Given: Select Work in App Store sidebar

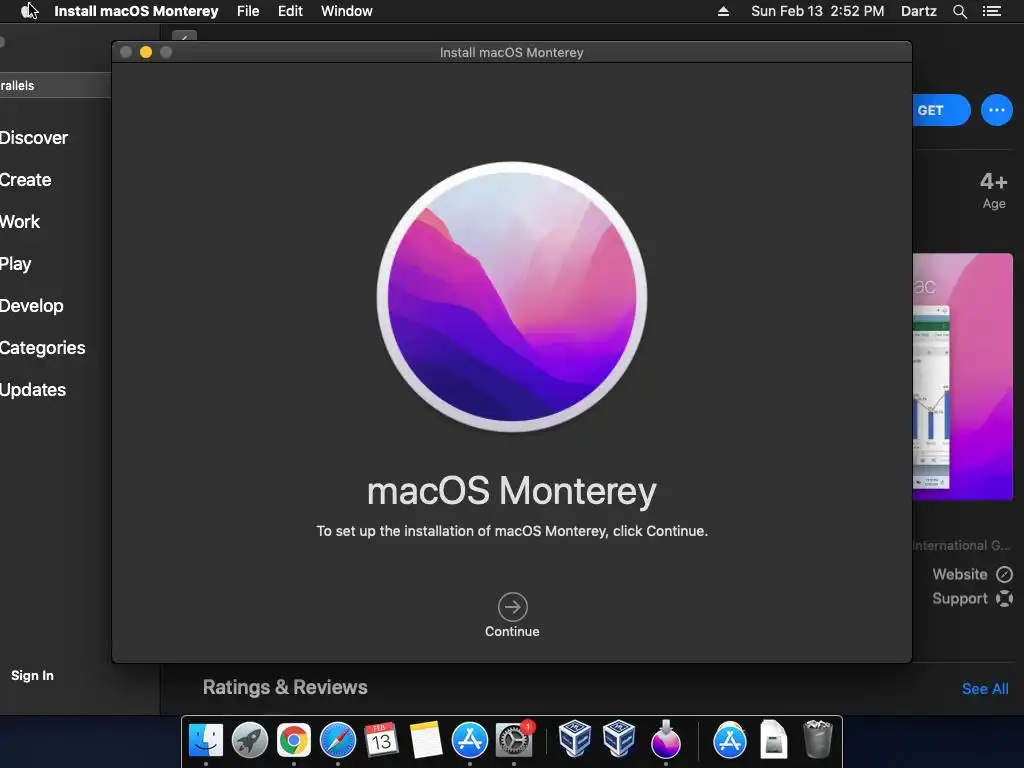Looking at the screenshot, I should point(20,222).
